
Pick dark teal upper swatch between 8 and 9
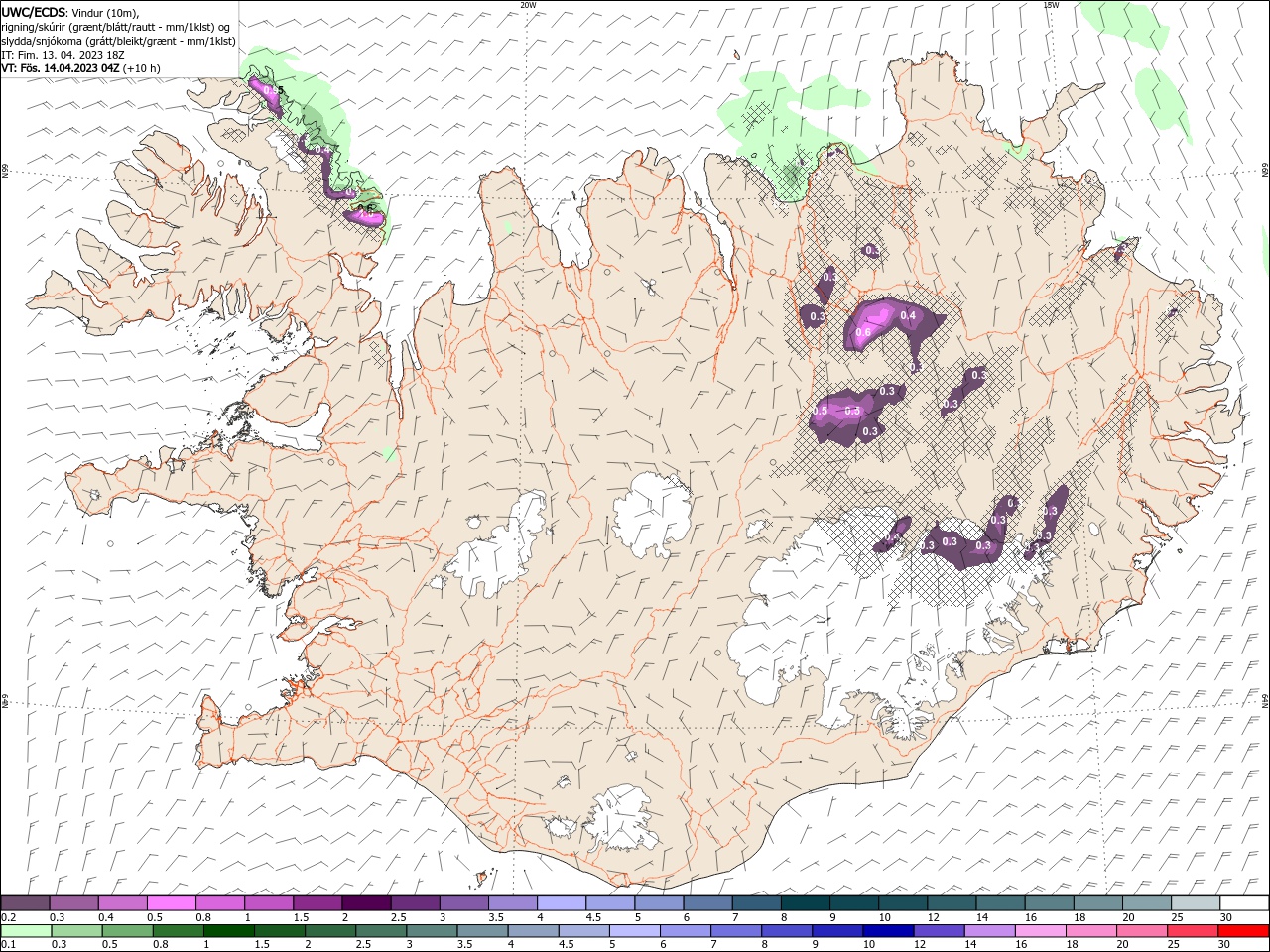pos(805,903)
